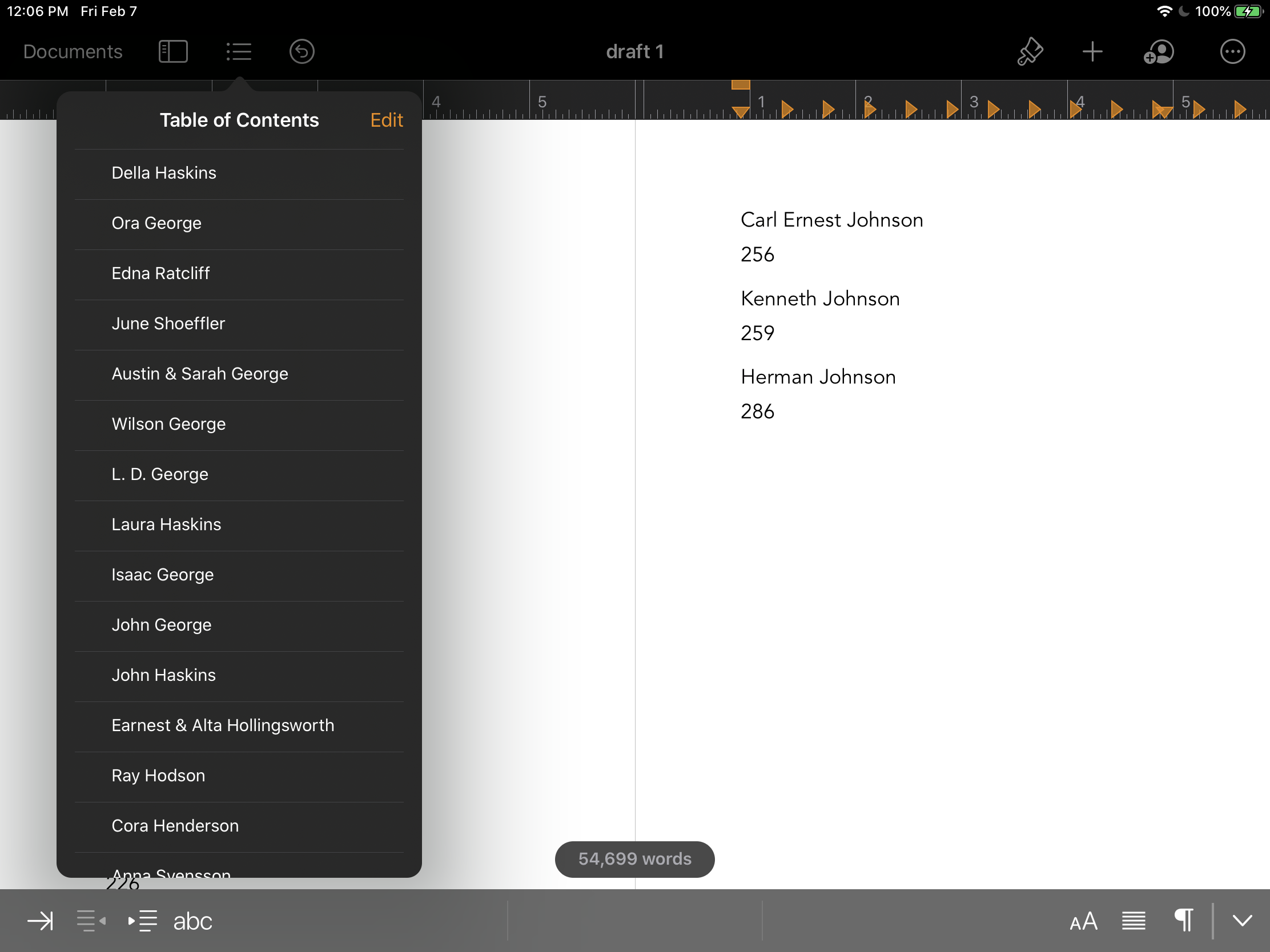Tap the Table of Contents list icon

point(239,51)
